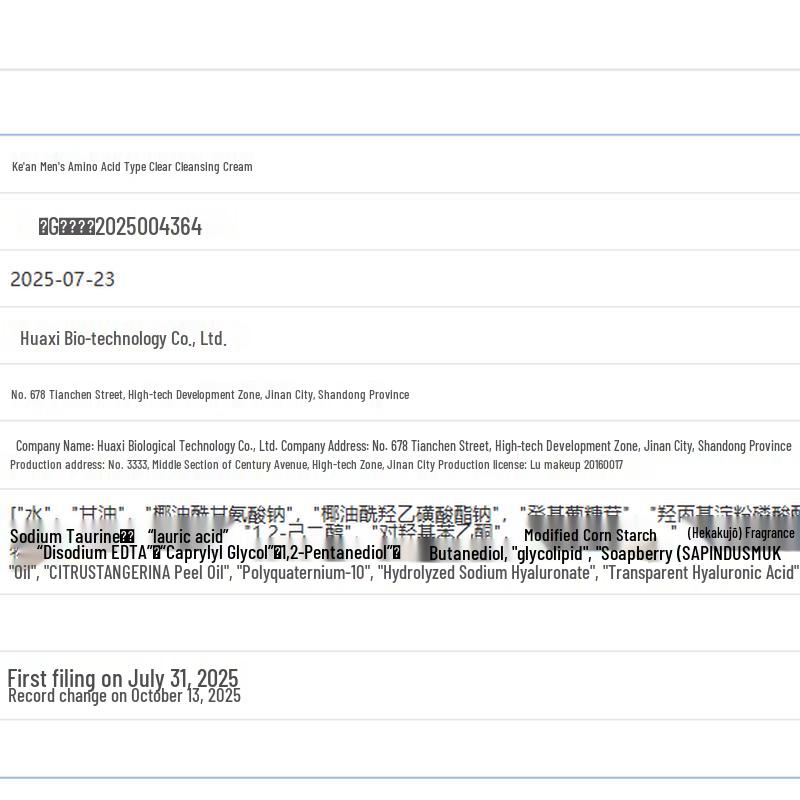
Task: Select the date 2025-07-23
Action: click(x=62, y=279)
